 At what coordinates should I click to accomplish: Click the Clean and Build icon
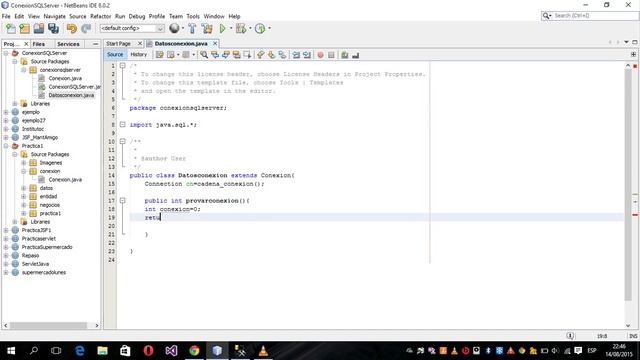coord(207,29)
